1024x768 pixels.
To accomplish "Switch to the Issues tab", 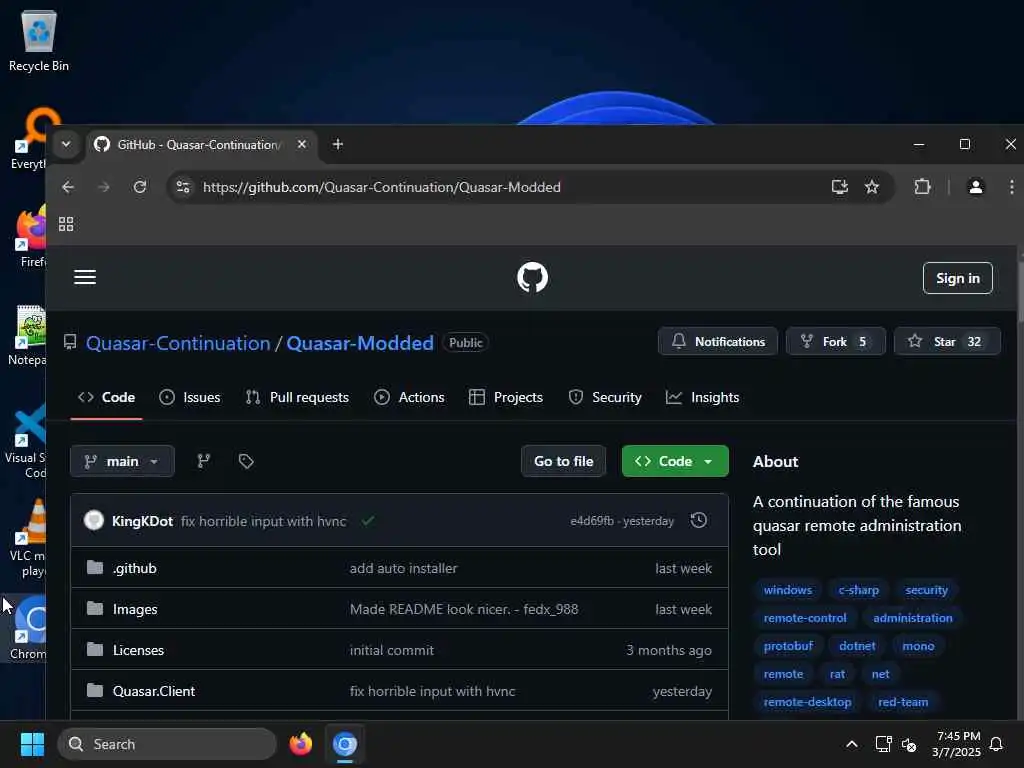I will [x=189, y=397].
